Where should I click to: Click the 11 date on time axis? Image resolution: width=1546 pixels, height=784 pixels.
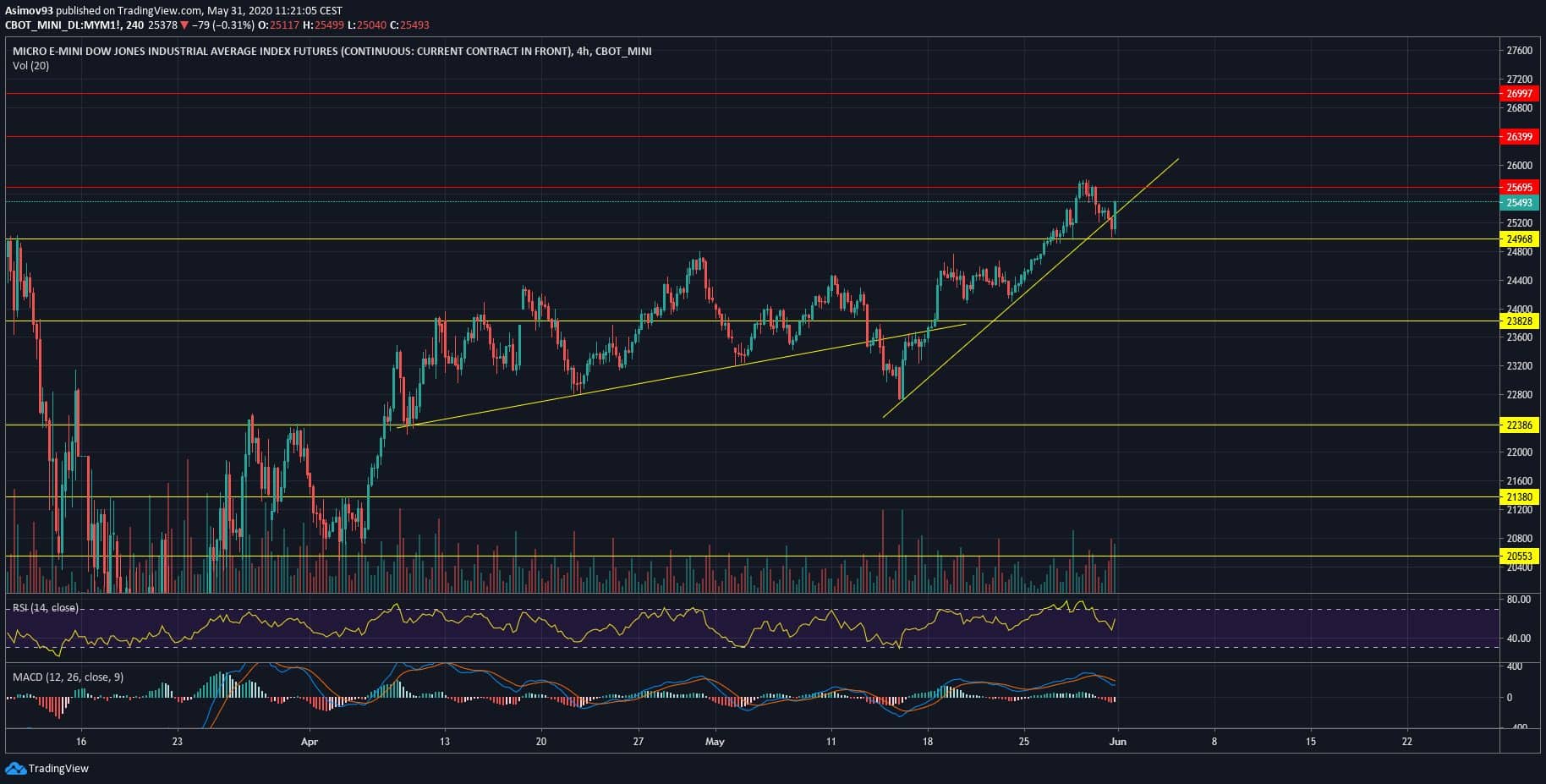click(831, 742)
